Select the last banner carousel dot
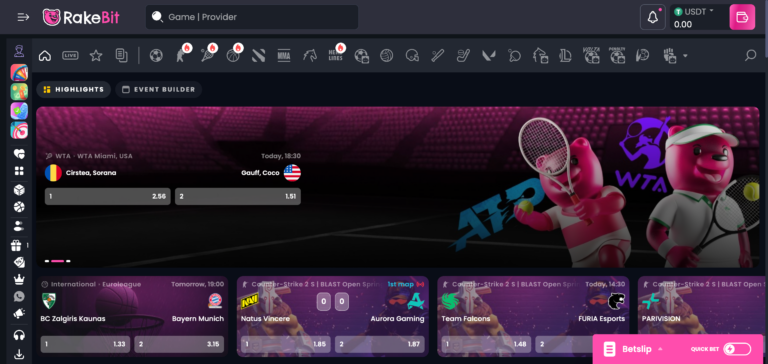The height and width of the screenshot is (364, 768). pos(68,261)
